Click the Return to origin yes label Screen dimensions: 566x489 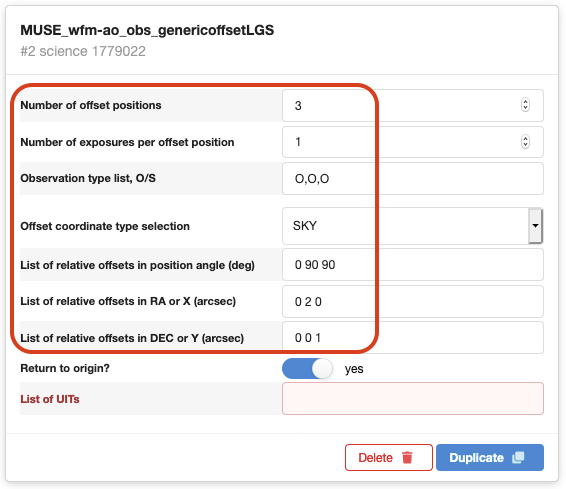[x=354, y=369]
